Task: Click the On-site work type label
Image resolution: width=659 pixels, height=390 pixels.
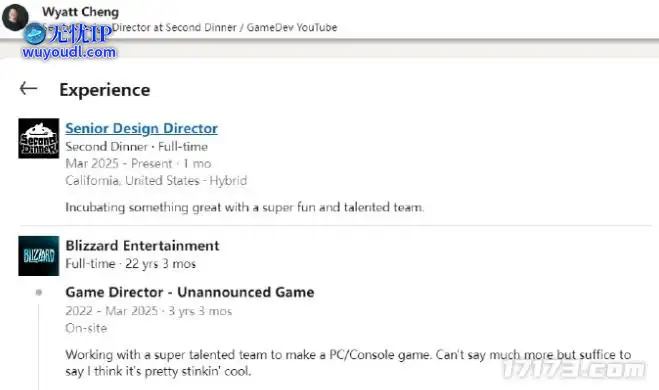Action: pos(86,328)
